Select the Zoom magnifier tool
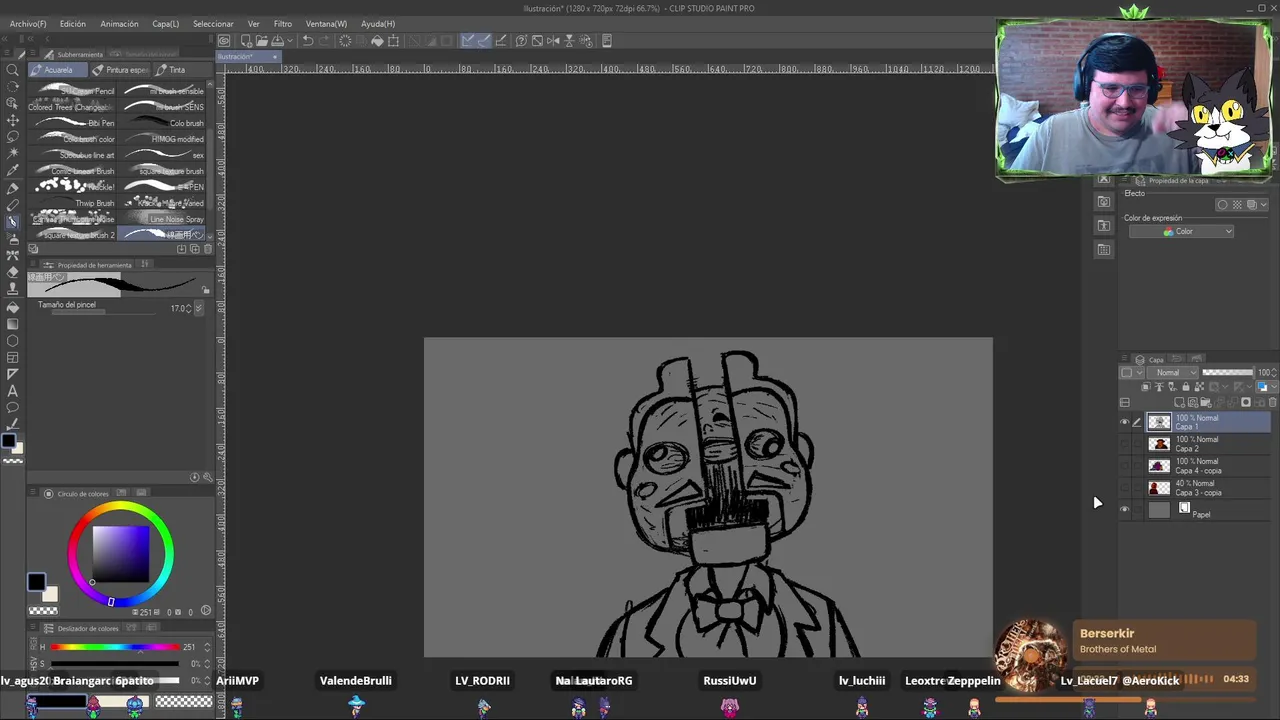The height and width of the screenshot is (720, 1280). [x=13, y=69]
